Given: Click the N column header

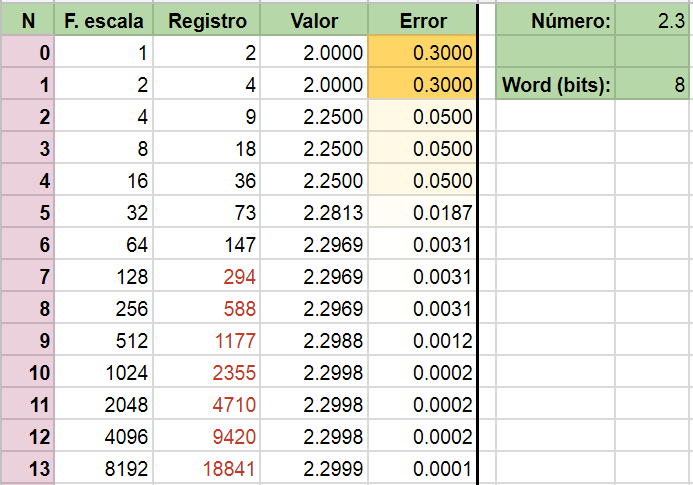Looking at the screenshot, I should (x=28, y=20).
